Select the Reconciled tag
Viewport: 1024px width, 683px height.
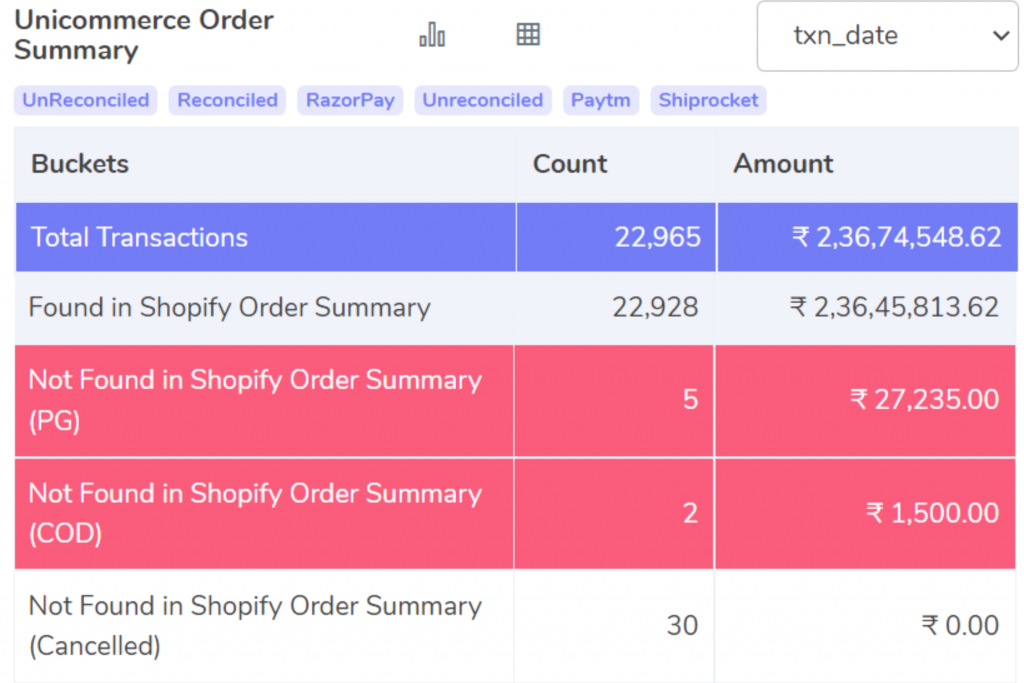coord(227,100)
